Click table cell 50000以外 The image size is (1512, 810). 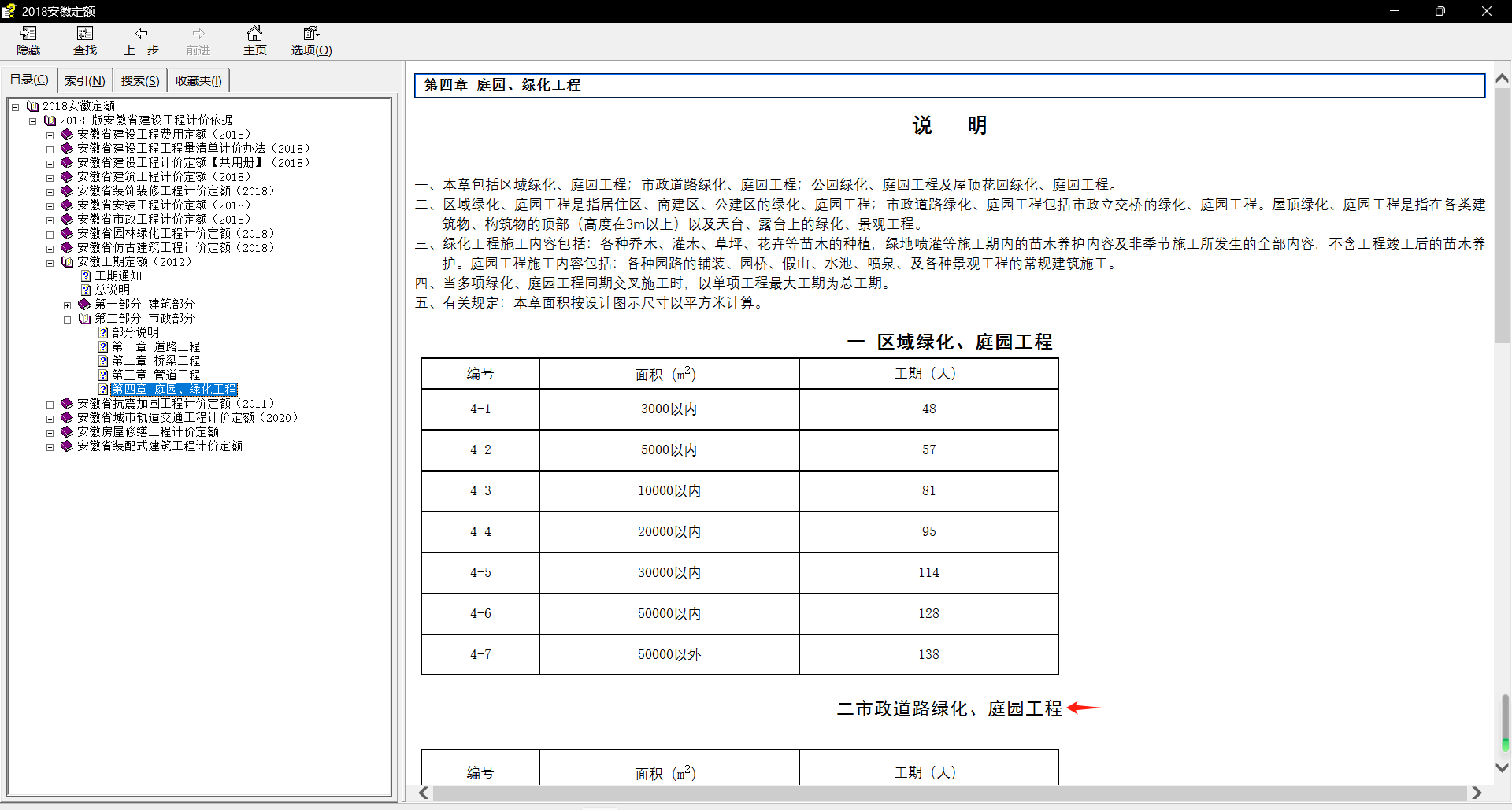(669, 655)
